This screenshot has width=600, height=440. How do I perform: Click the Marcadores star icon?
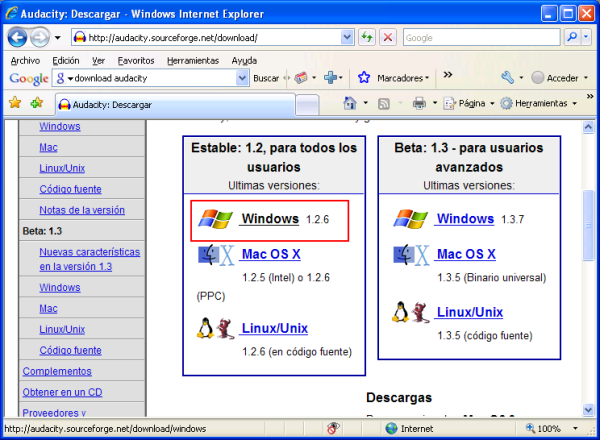pyautogui.click(x=364, y=78)
